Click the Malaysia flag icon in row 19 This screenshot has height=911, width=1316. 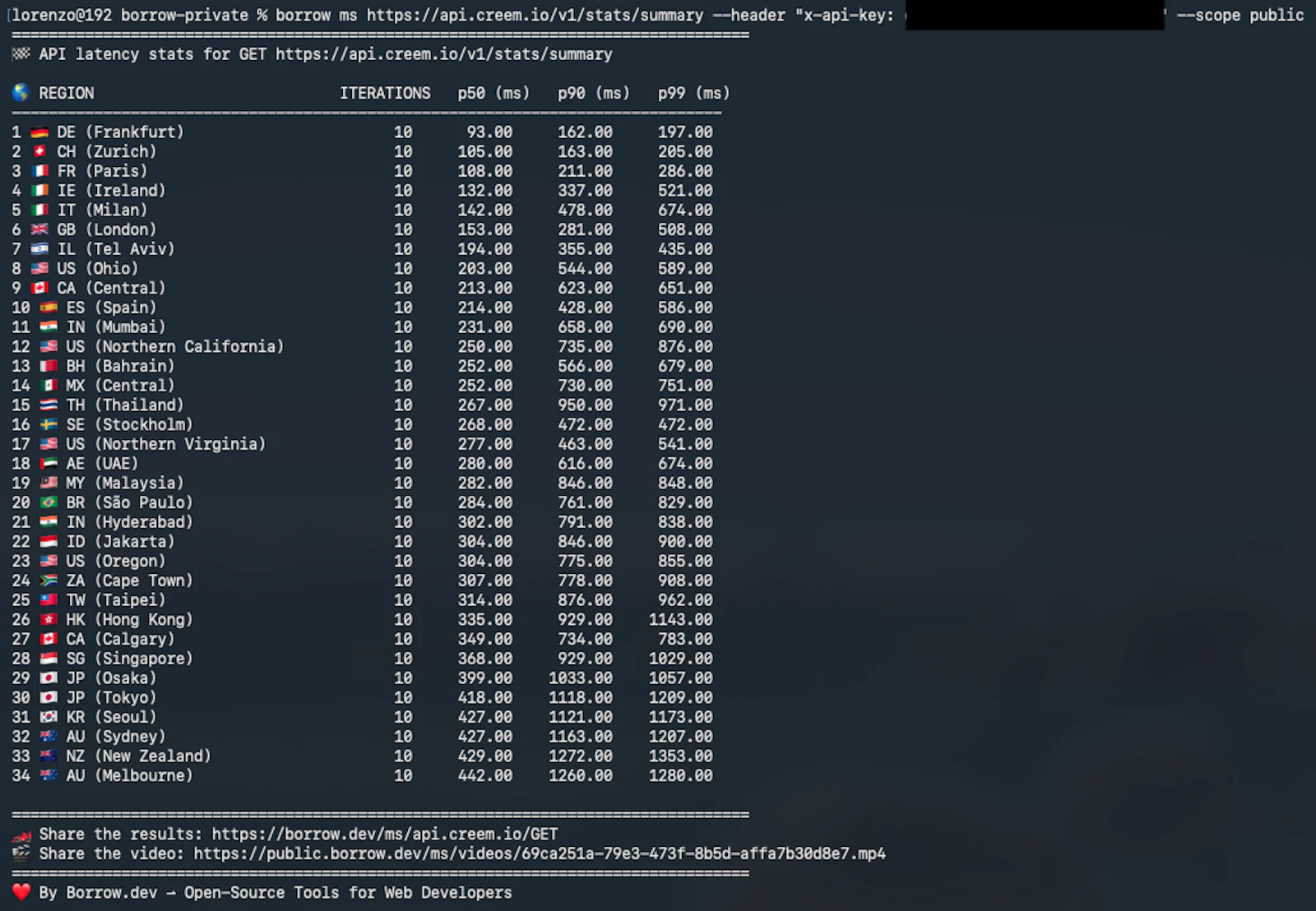49,483
